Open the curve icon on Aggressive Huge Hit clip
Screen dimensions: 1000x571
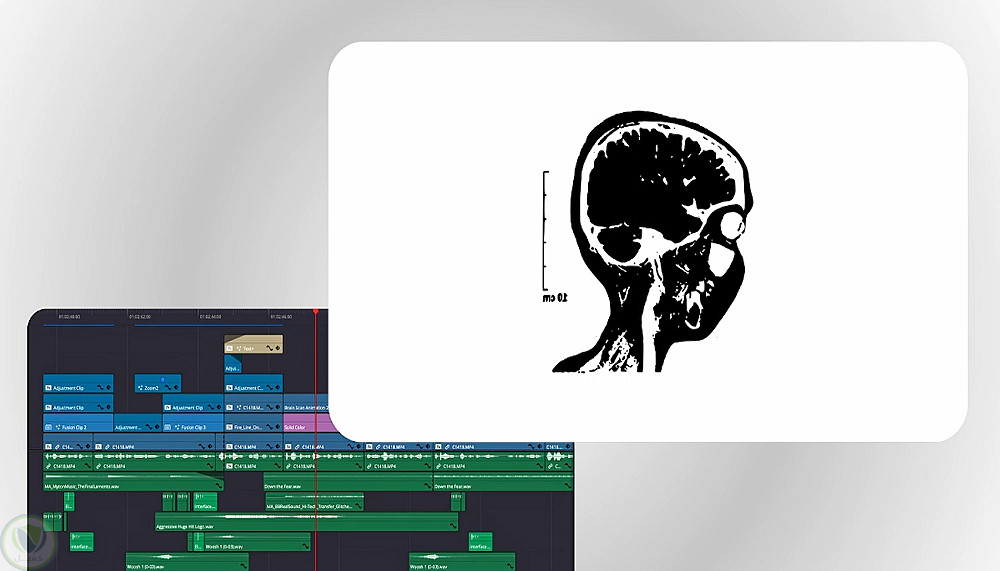(x=453, y=526)
